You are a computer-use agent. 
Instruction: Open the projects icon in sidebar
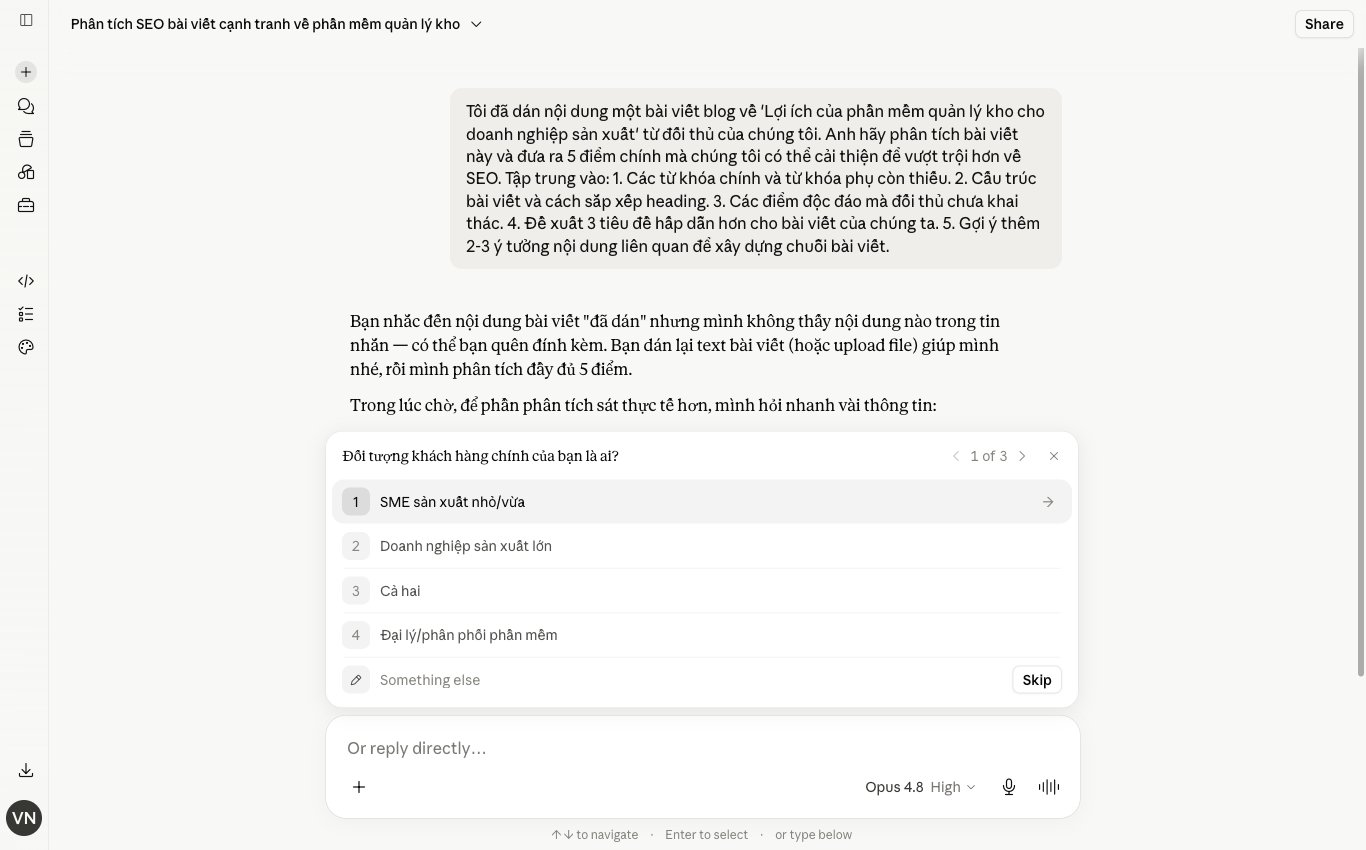[x=26, y=139]
